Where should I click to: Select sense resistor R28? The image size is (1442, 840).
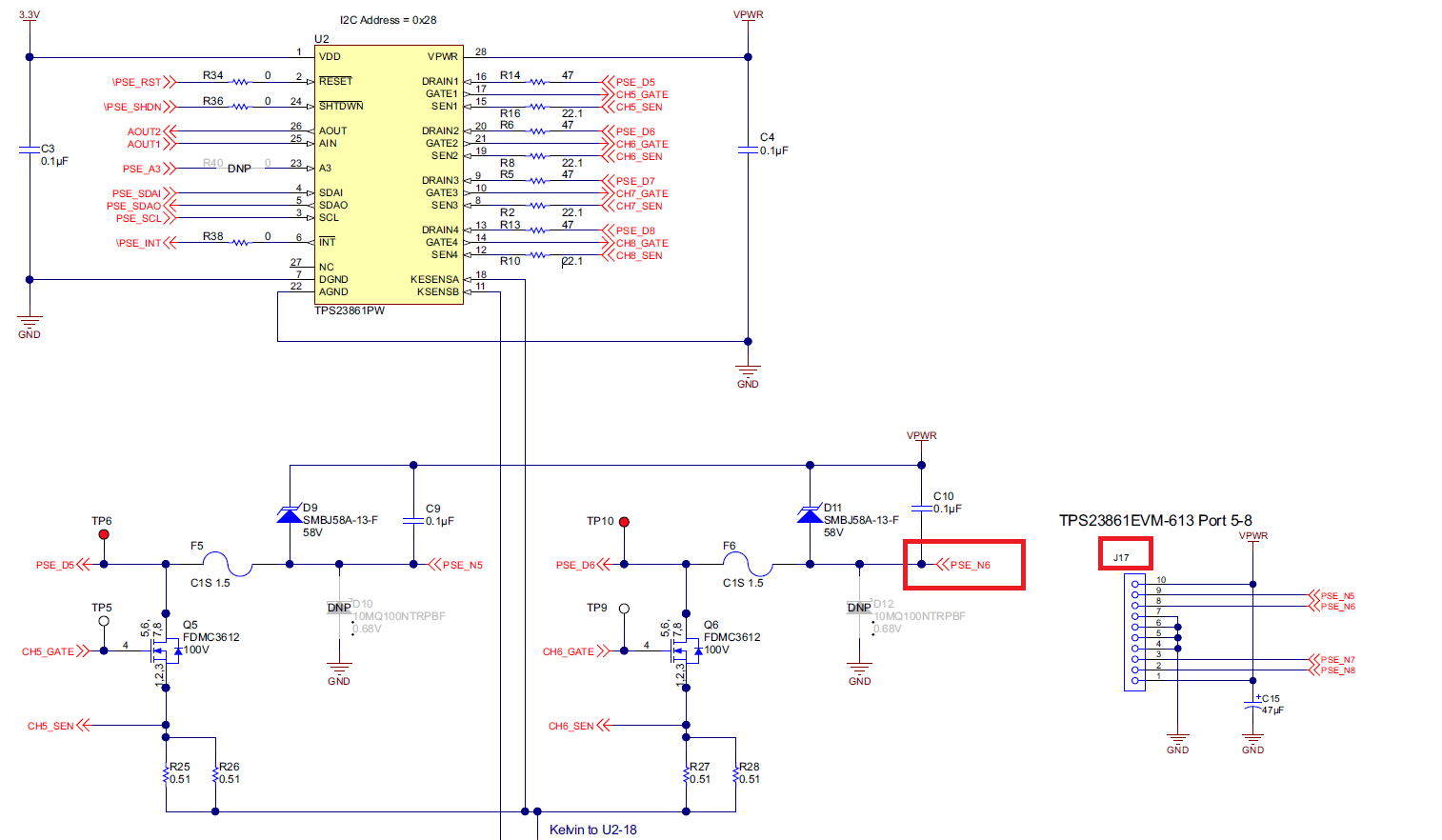[x=735, y=775]
